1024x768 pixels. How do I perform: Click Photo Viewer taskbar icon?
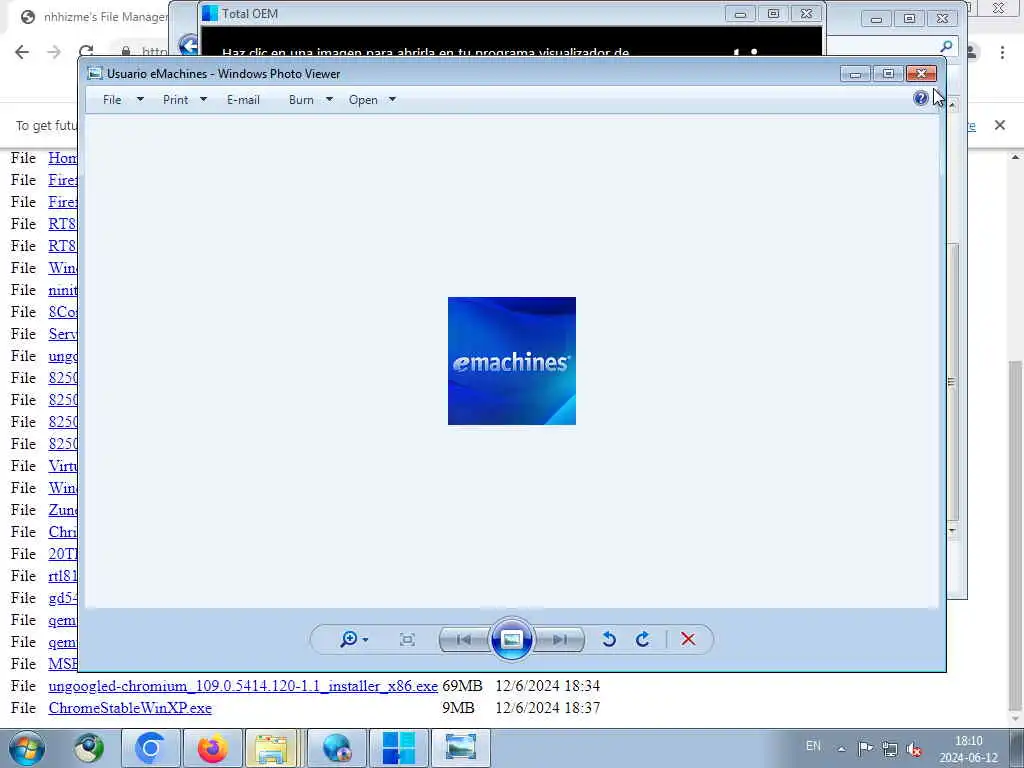point(460,748)
